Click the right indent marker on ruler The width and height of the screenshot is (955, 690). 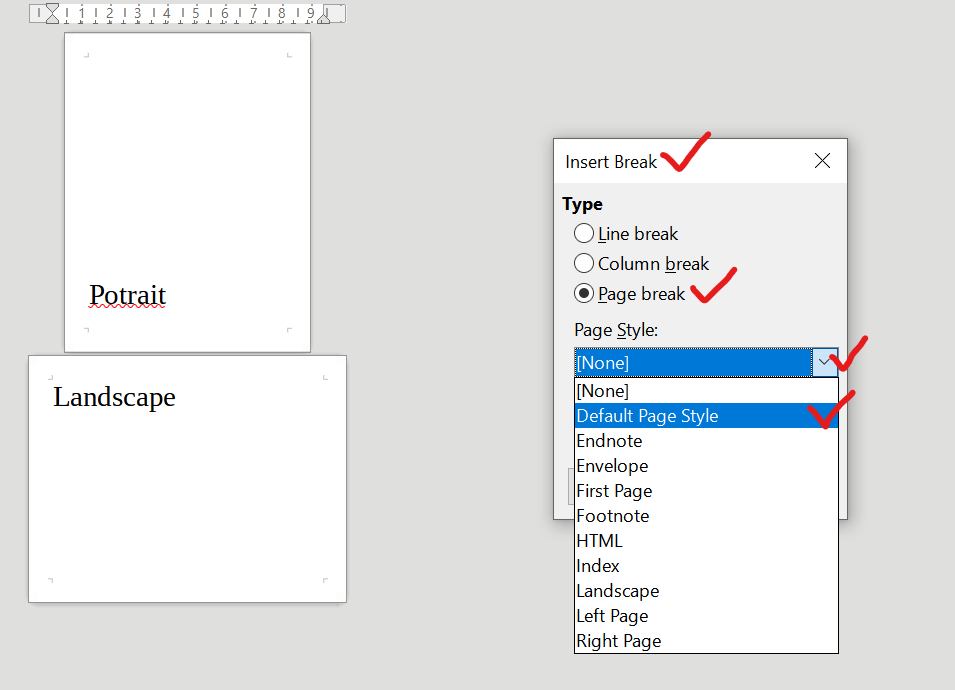(324, 17)
